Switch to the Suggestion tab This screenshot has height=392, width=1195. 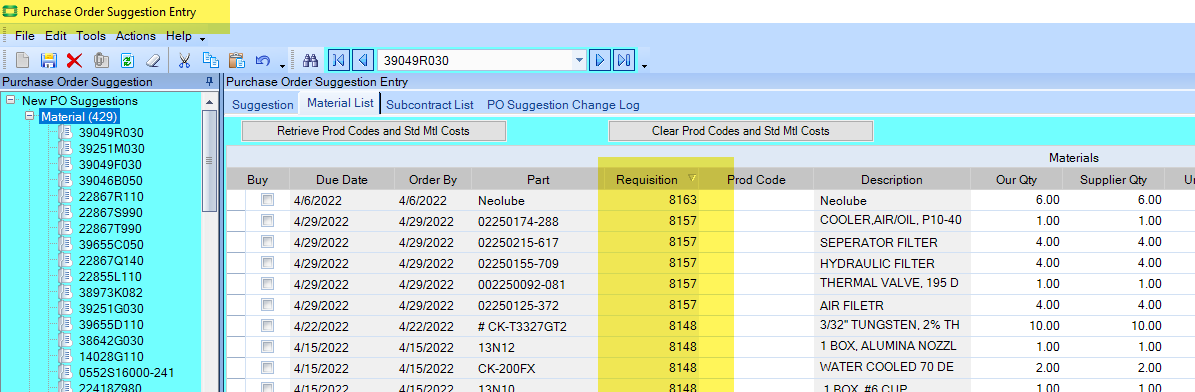tap(263, 104)
